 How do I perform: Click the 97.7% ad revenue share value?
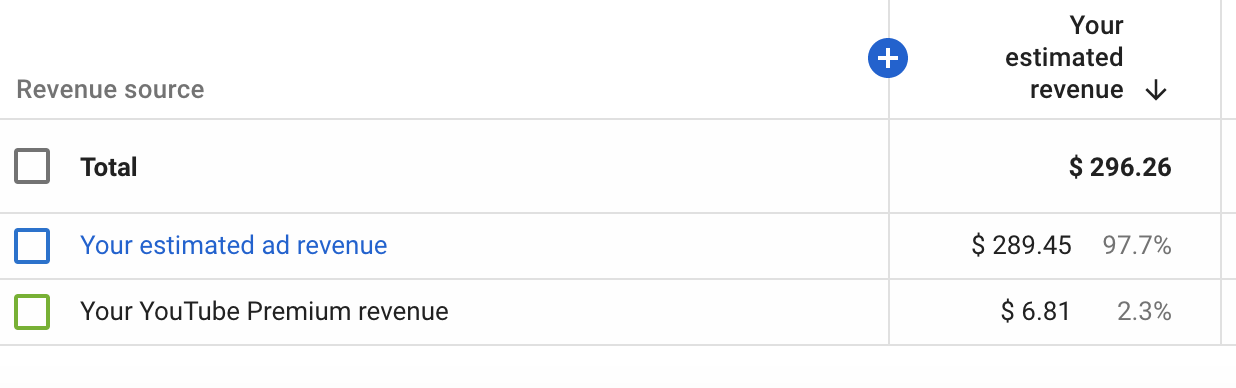tap(1137, 245)
